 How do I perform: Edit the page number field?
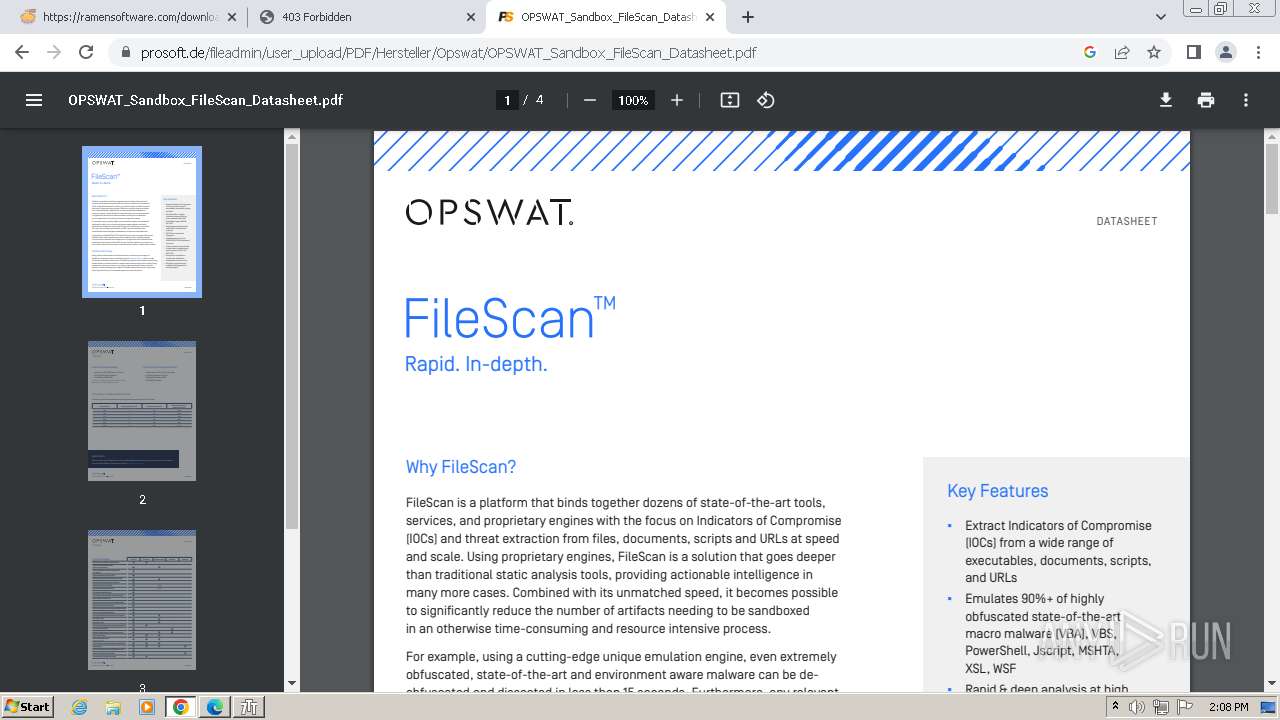(x=507, y=100)
